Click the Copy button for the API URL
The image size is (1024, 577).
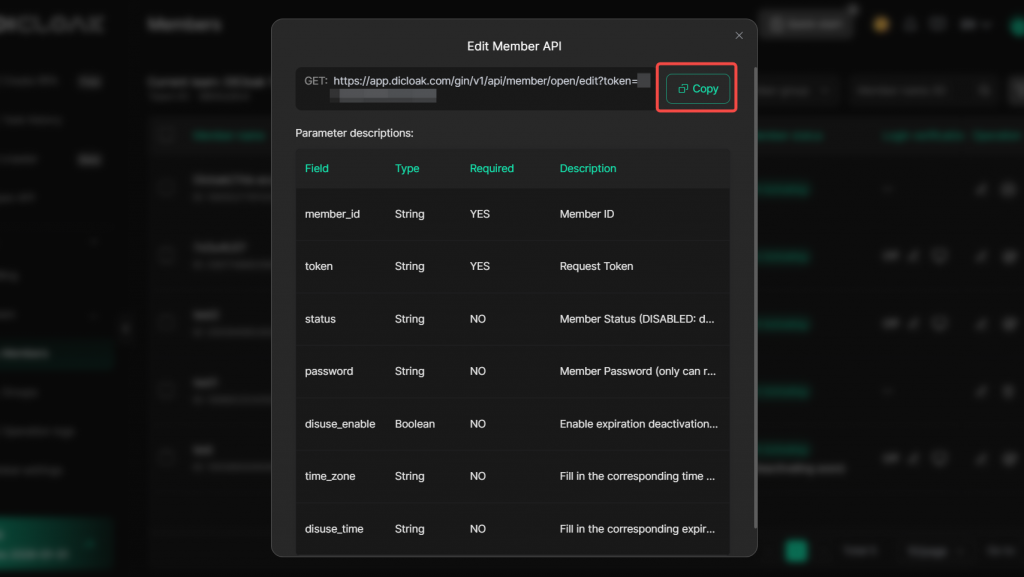698,89
